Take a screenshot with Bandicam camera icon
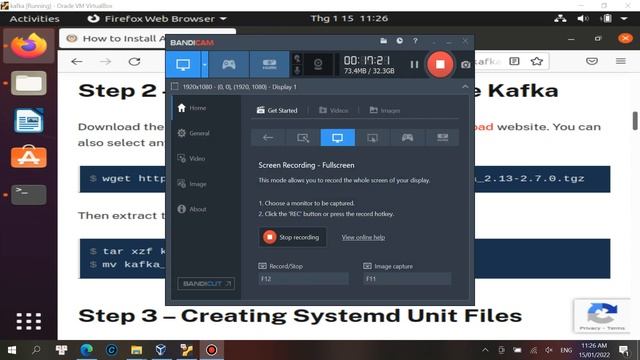The height and width of the screenshot is (360, 640). click(x=465, y=64)
